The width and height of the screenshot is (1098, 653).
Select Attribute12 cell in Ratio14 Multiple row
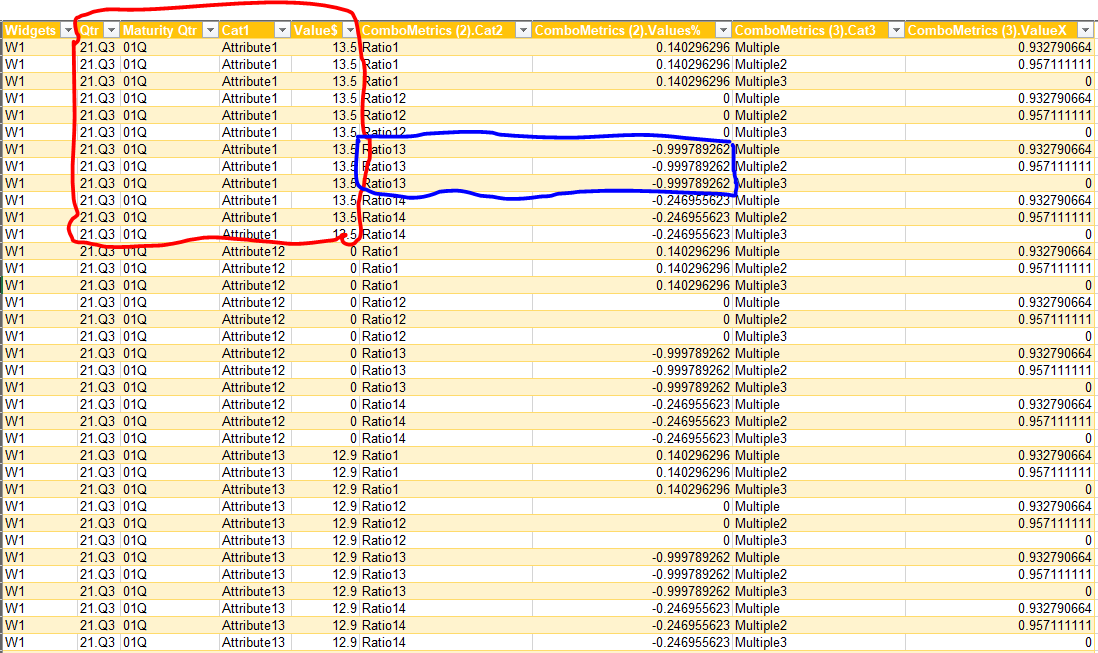(x=255, y=405)
